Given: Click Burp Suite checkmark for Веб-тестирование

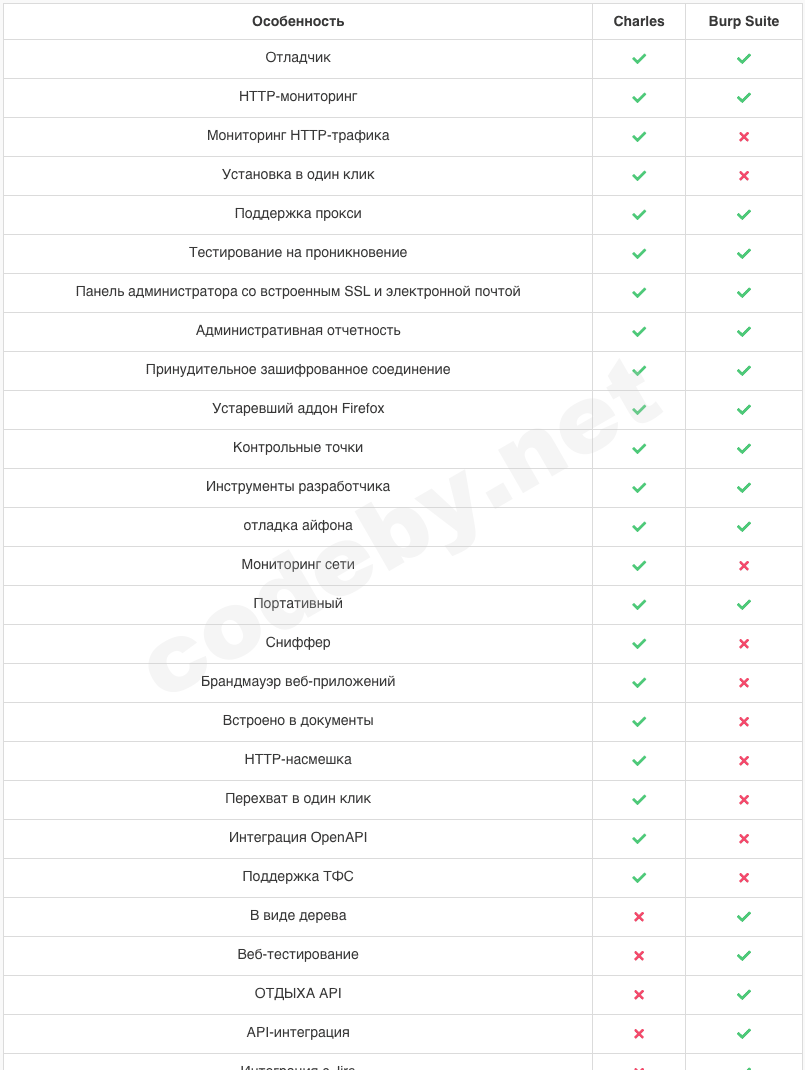Looking at the screenshot, I should (744, 956).
